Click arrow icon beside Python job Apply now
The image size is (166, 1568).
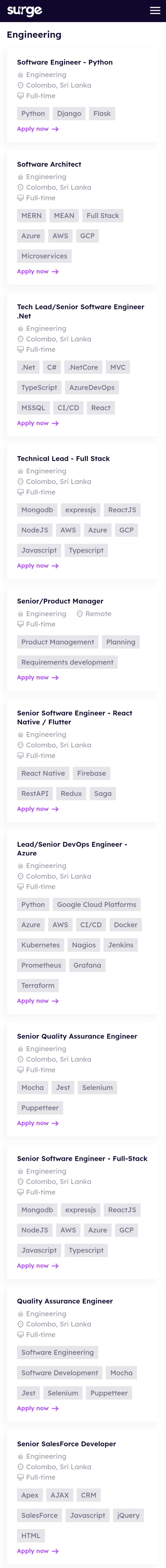tap(55, 129)
